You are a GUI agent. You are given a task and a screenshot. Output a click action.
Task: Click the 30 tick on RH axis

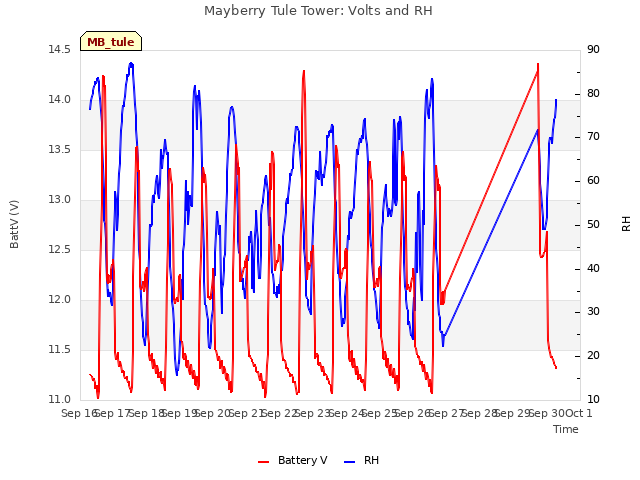coord(593,312)
